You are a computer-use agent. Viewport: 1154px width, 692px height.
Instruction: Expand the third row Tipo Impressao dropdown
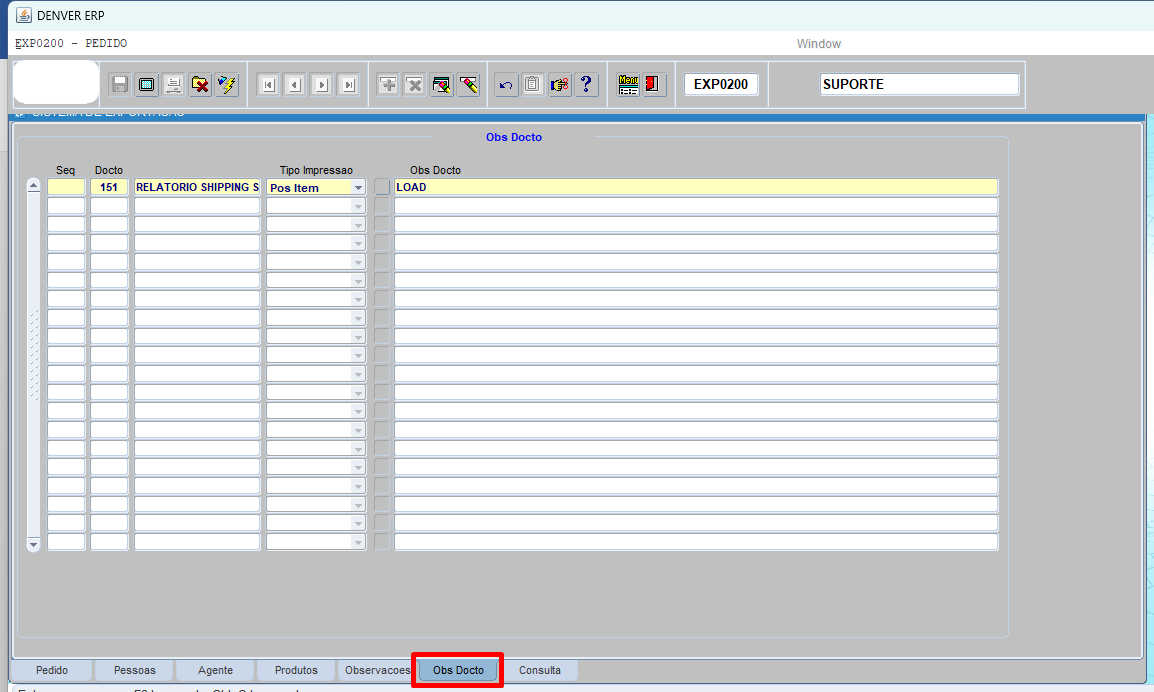coord(358,225)
